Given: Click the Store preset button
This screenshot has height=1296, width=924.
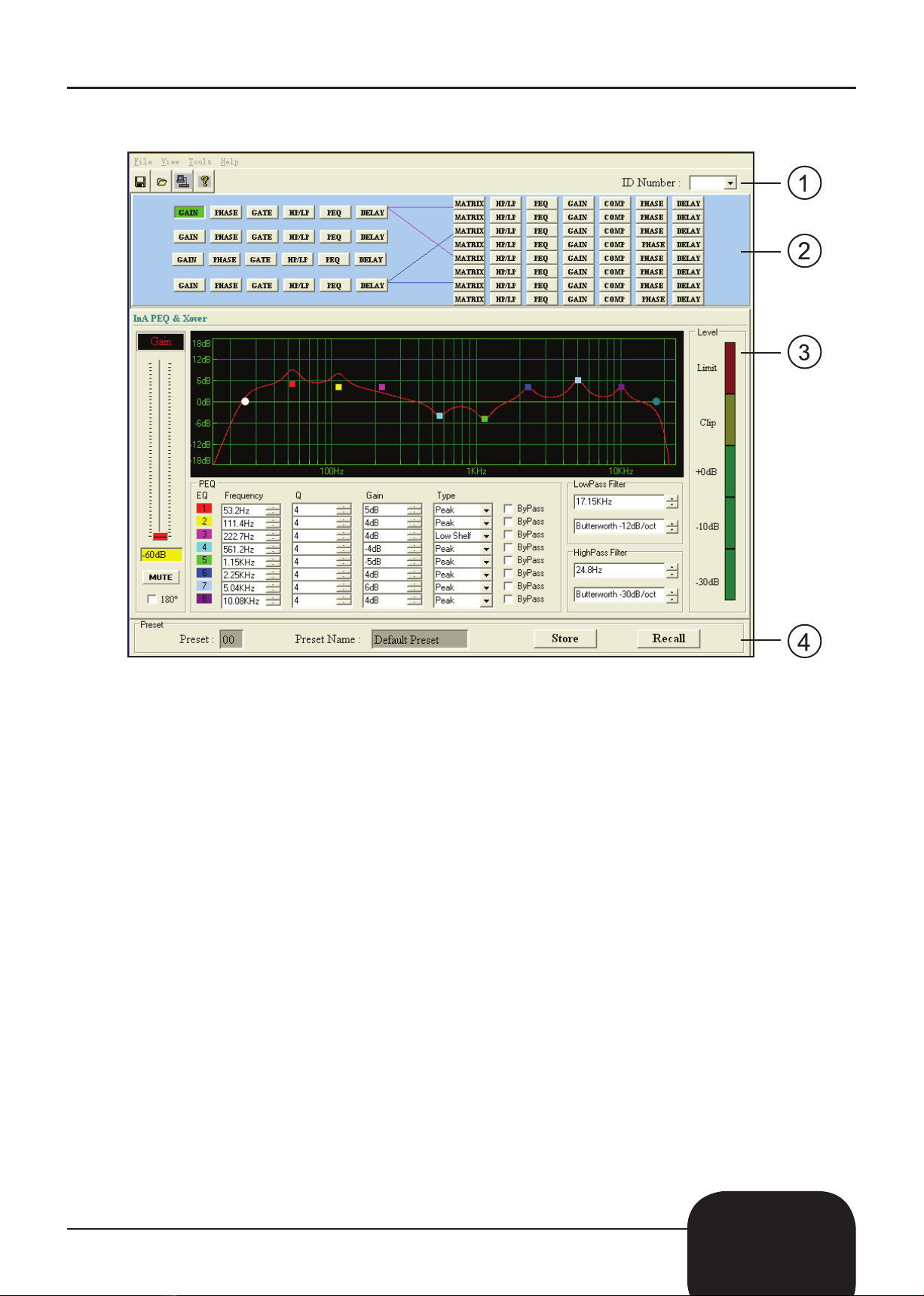Looking at the screenshot, I should pyautogui.click(x=565, y=639).
